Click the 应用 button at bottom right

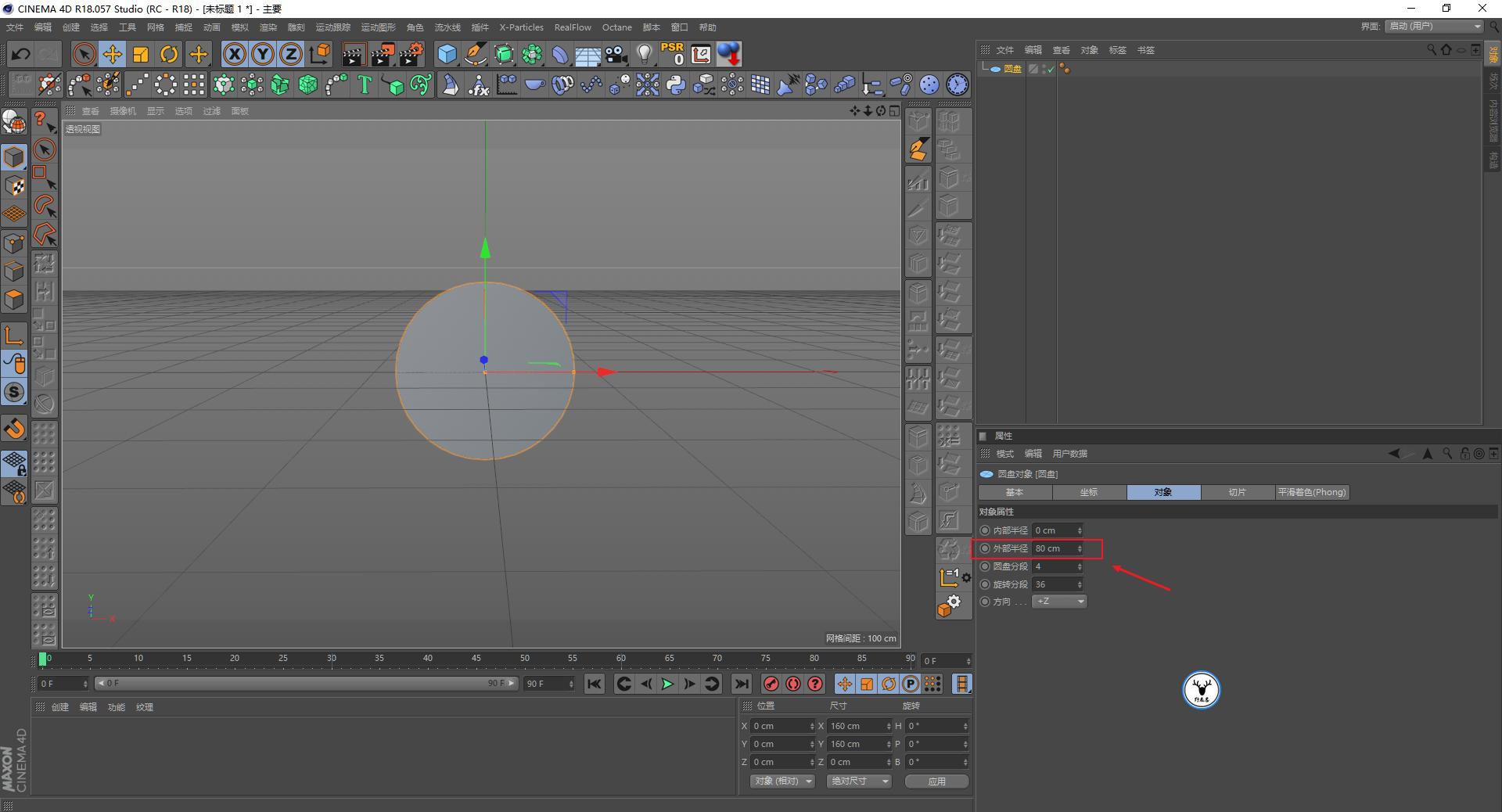coord(936,781)
